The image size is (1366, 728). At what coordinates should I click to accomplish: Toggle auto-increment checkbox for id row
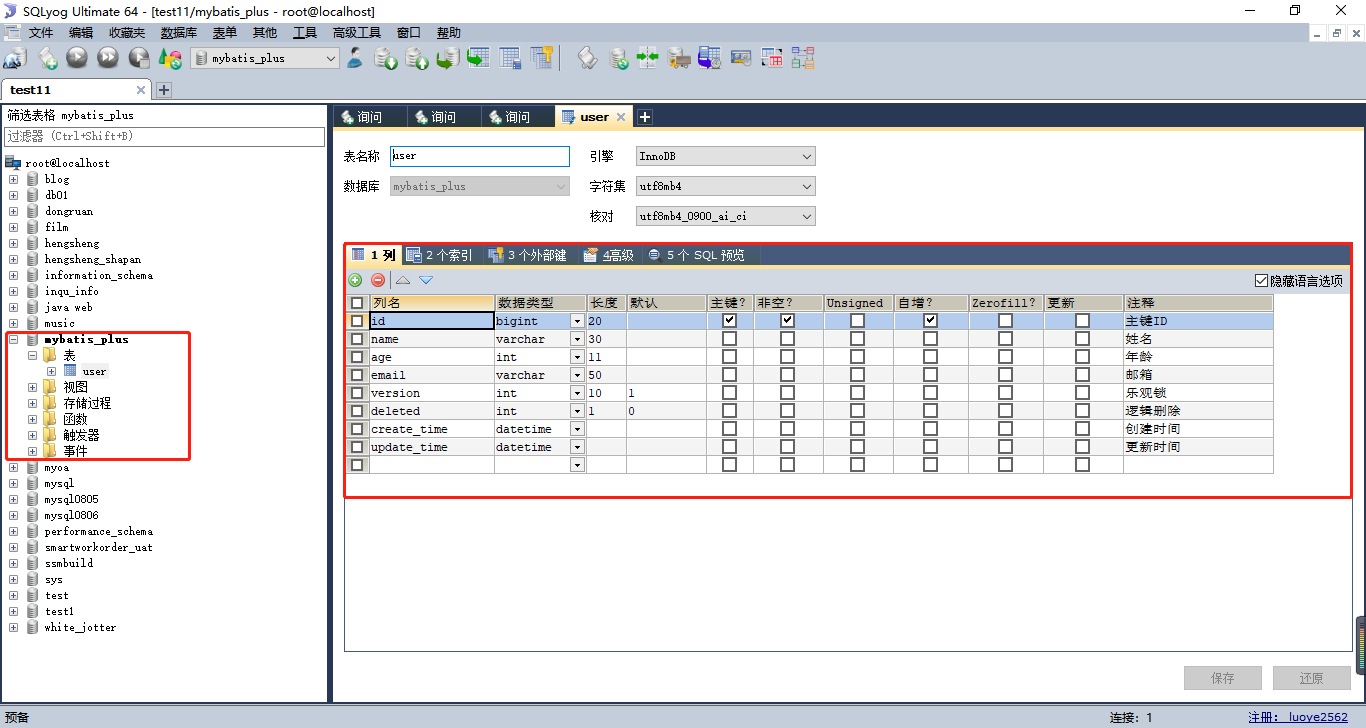930,321
